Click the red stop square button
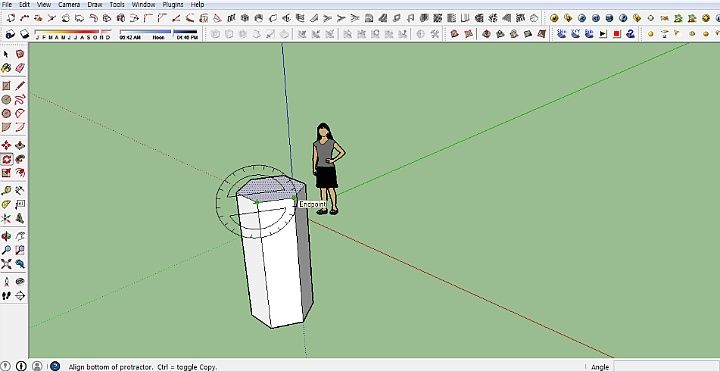Image resolution: width=720 pixels, height=371 pixels. 617,34
